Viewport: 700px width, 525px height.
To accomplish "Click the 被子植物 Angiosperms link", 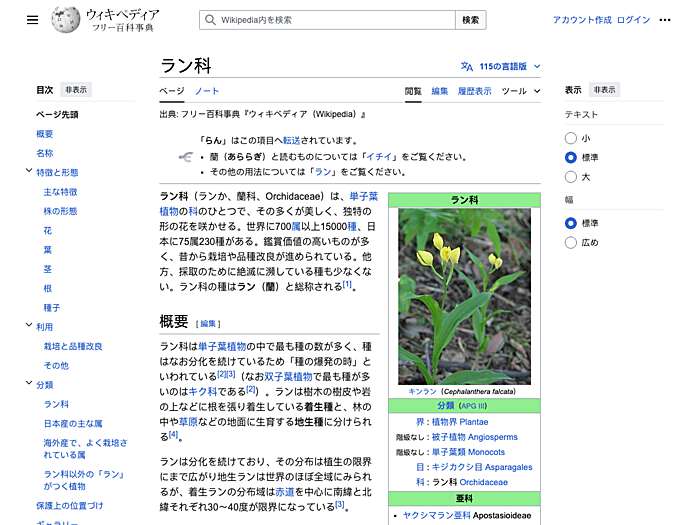I will [x=475, y=437].
